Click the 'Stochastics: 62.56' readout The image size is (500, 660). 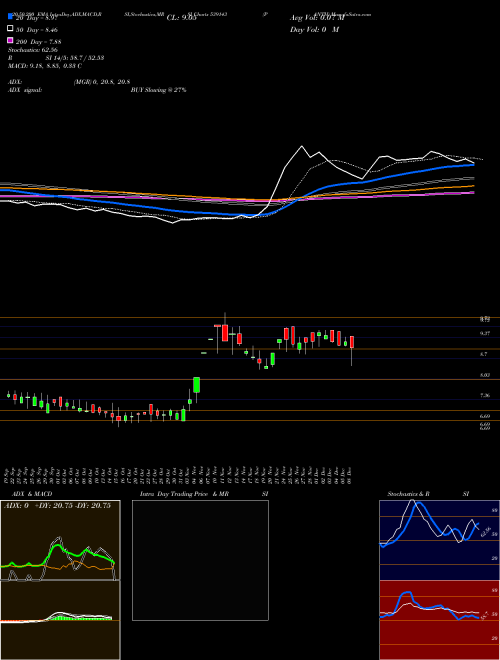[32, 50]
